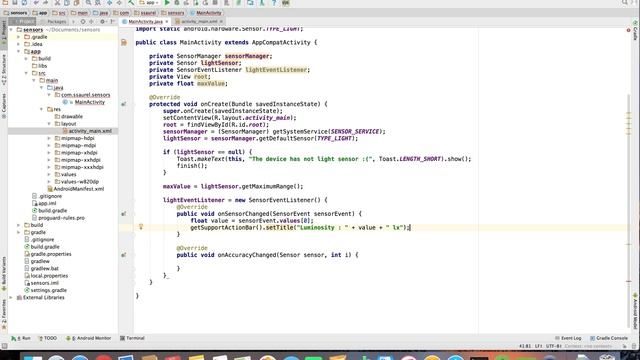The width and height of the screenshot is (640, 360).
Task: Click override gutter icon next to onCreate
Action: point(124,104)
